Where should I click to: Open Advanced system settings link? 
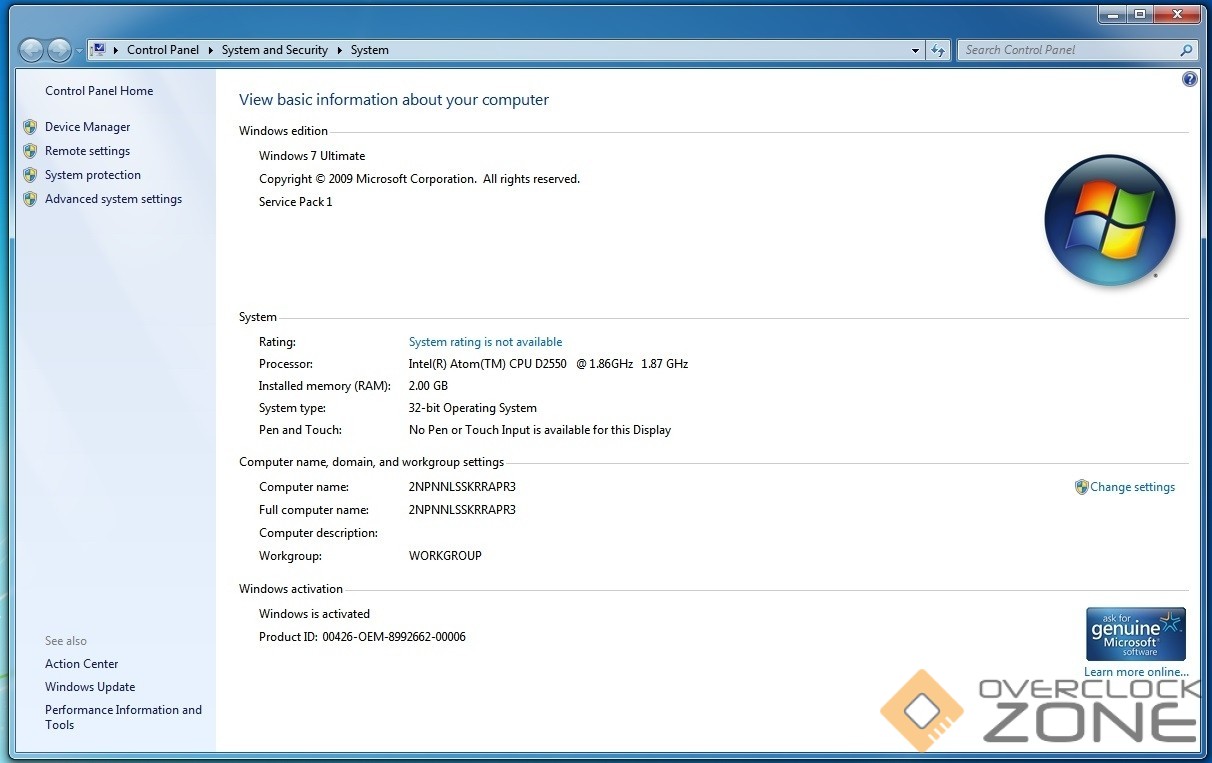113,199
